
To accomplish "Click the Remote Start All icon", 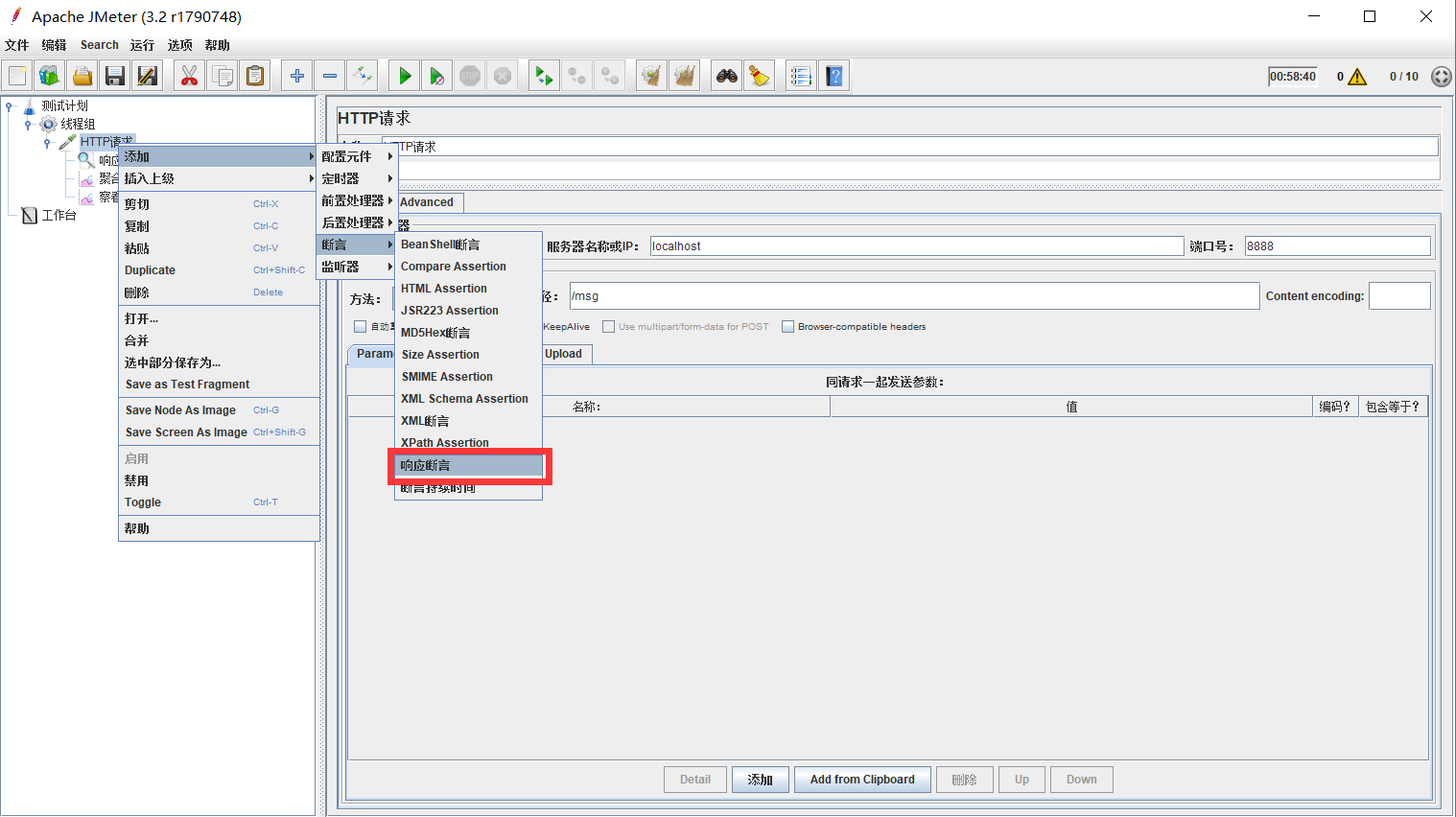I will point(545,76).
